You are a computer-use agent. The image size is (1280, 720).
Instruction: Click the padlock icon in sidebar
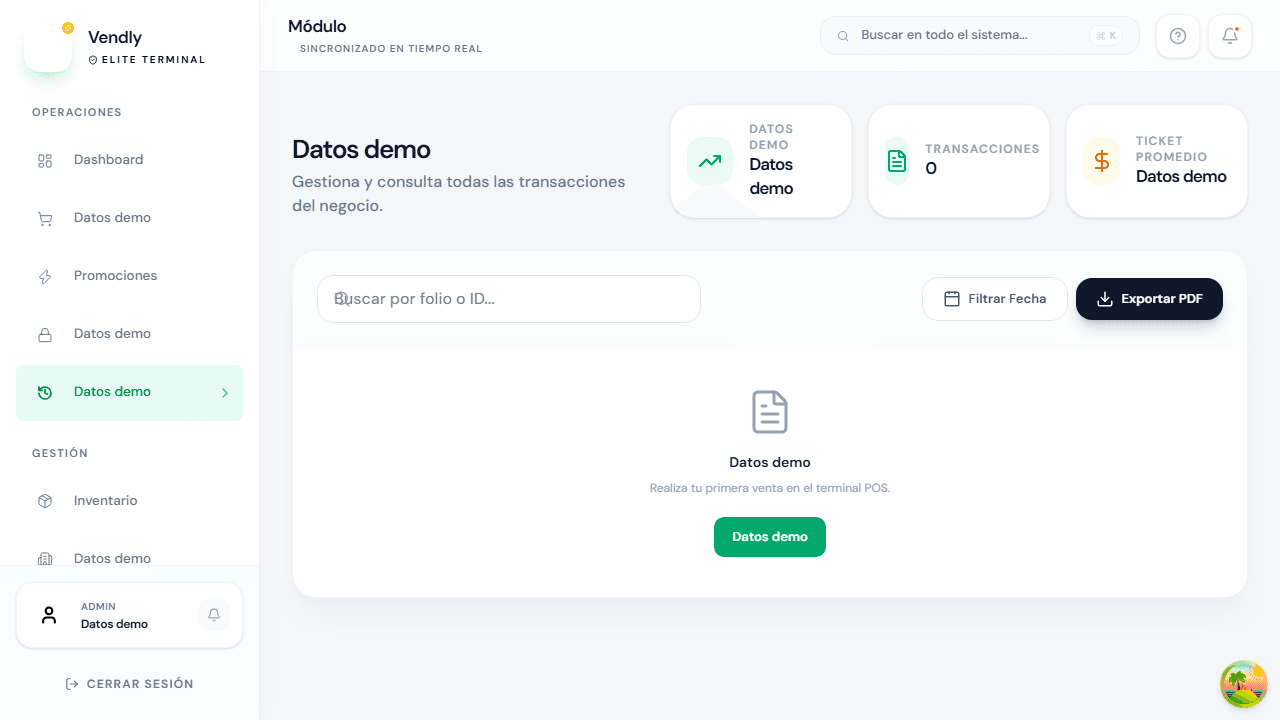(x=45, y=335)
